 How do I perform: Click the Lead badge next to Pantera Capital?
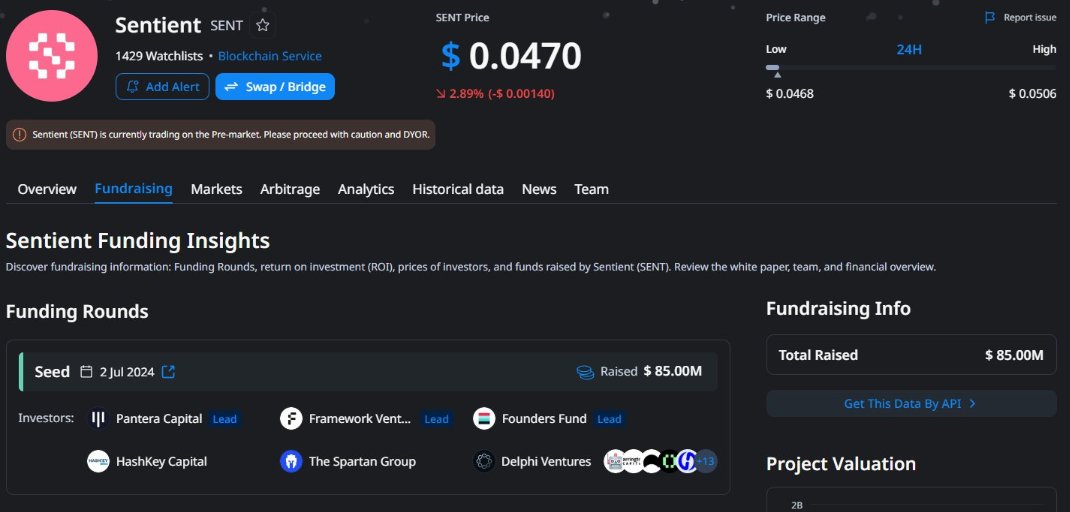pyautogui.click(x=225, y=419)
